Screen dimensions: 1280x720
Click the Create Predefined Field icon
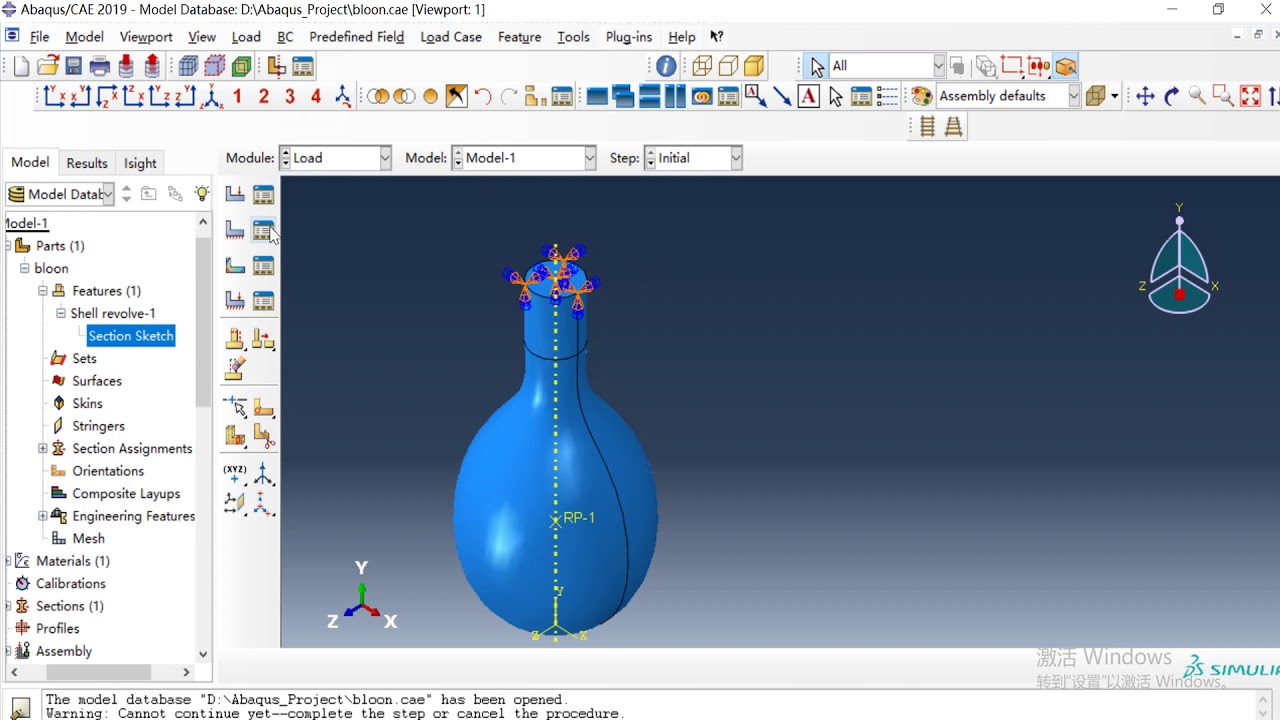(x=235, y=266)
